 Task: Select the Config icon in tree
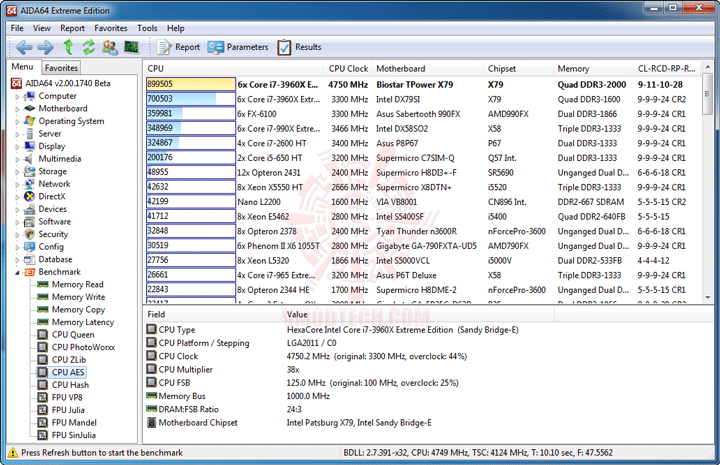(x=29, y=247)
